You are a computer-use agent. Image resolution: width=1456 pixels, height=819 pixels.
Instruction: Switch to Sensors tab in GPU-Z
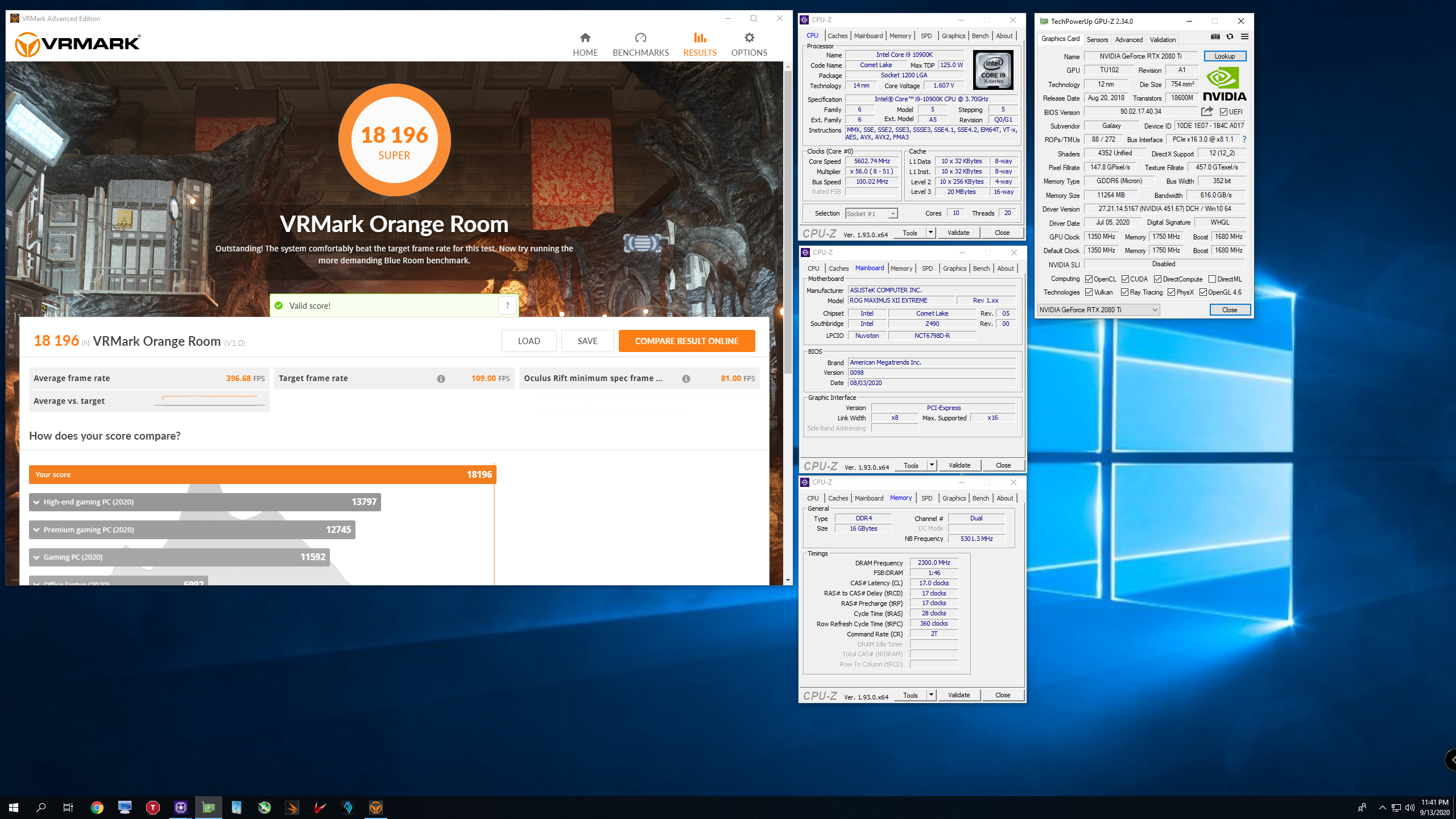[1097, 39]
